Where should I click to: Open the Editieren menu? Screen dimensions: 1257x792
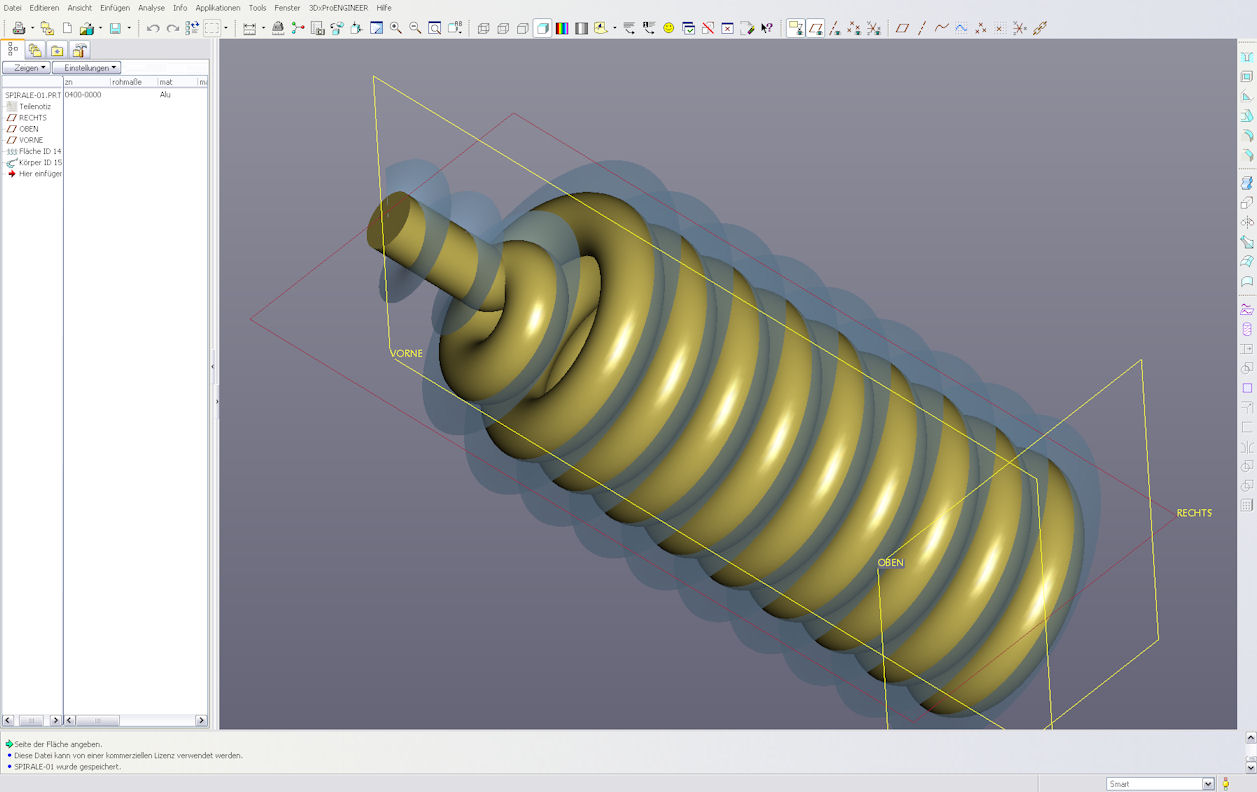tap(44, 7)
